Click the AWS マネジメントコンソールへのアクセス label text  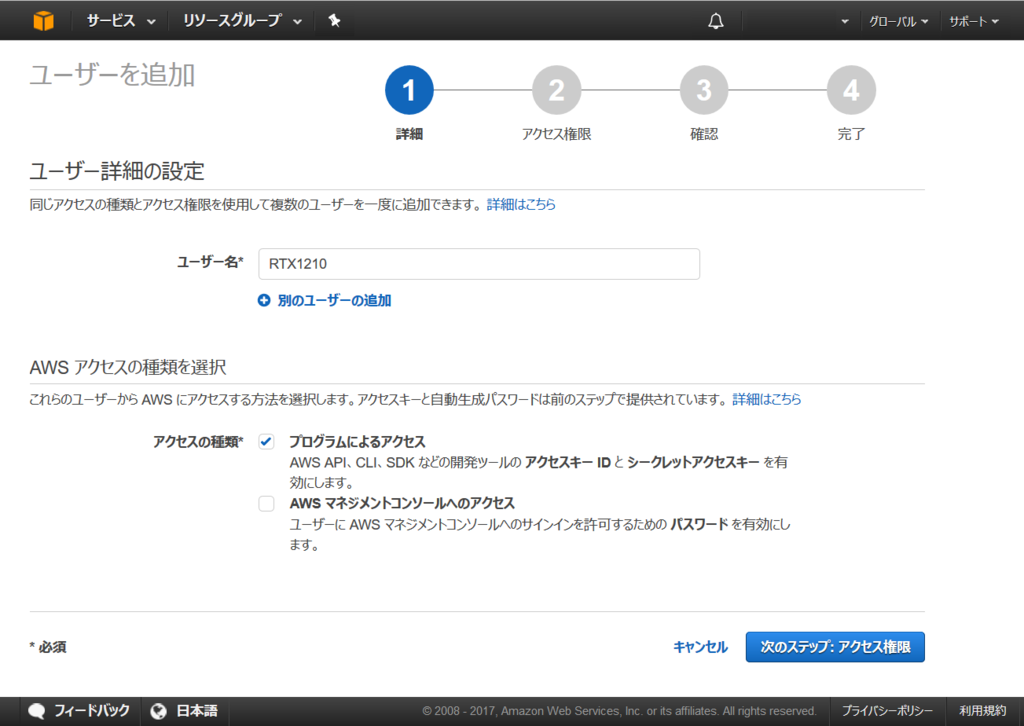coord(402,503)
